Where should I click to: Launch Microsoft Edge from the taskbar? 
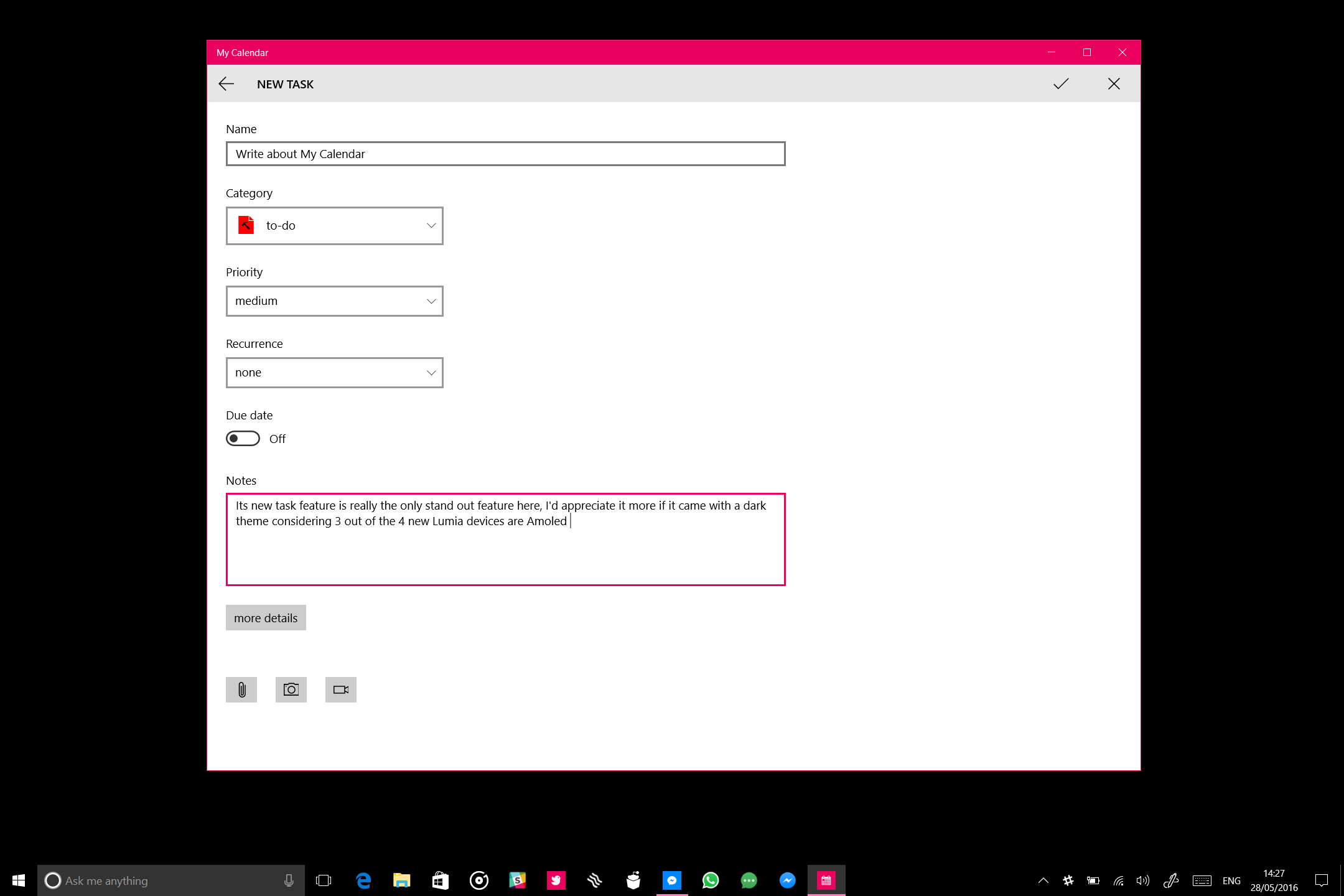tap(363, 880)
